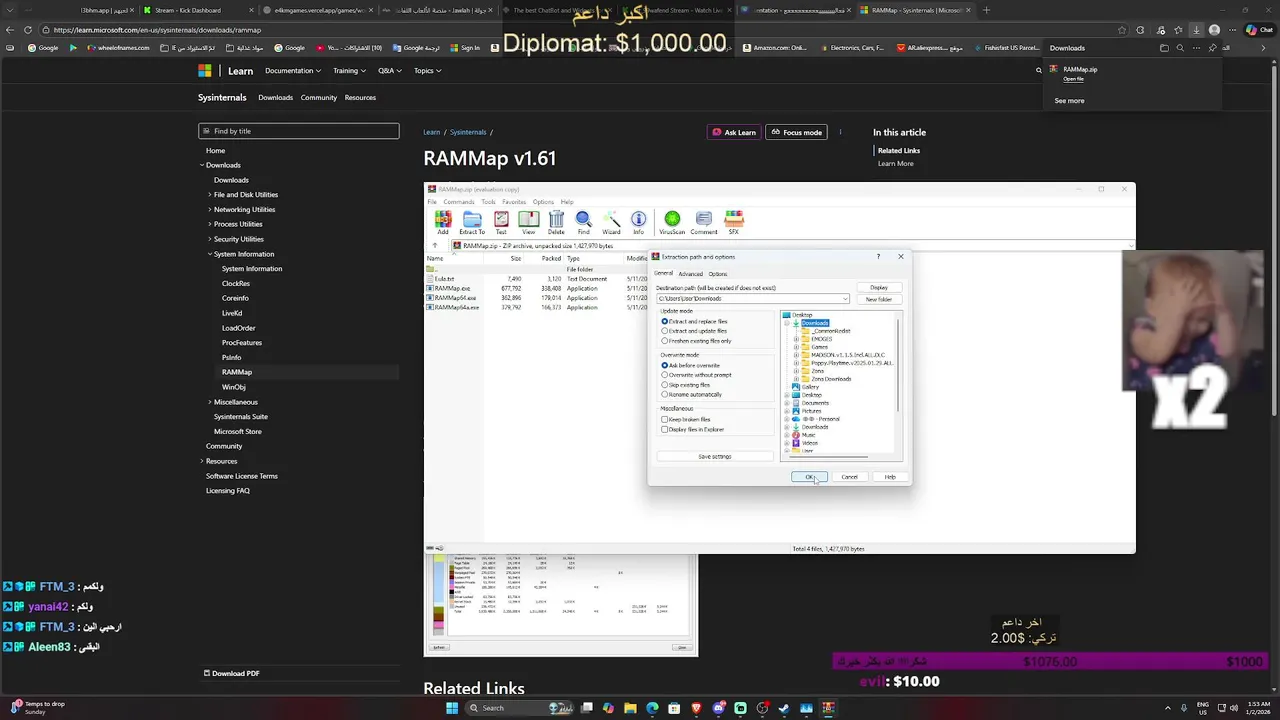Expand the Documents node in folder tree

tap(787, 403)
